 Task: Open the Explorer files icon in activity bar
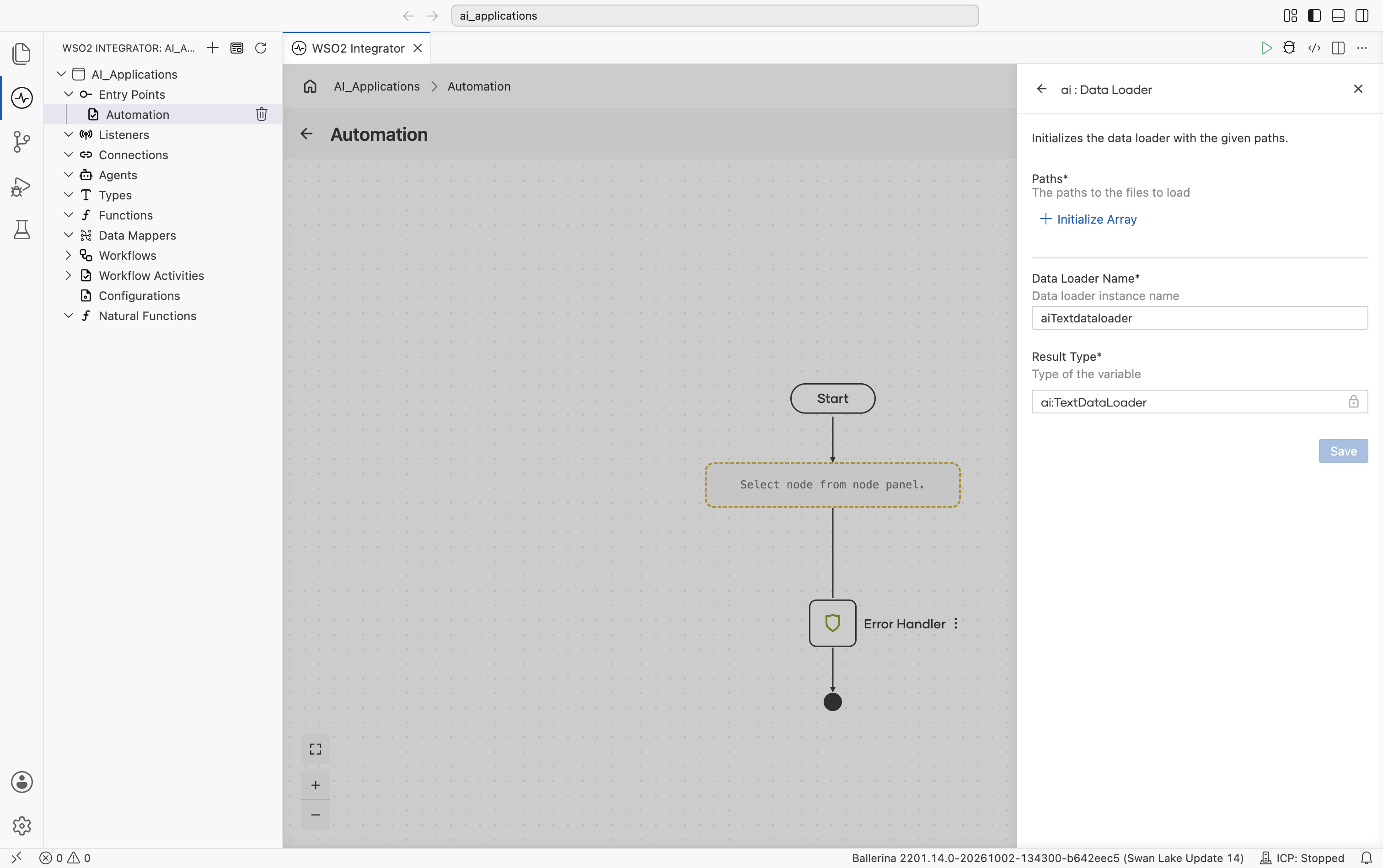21,54
